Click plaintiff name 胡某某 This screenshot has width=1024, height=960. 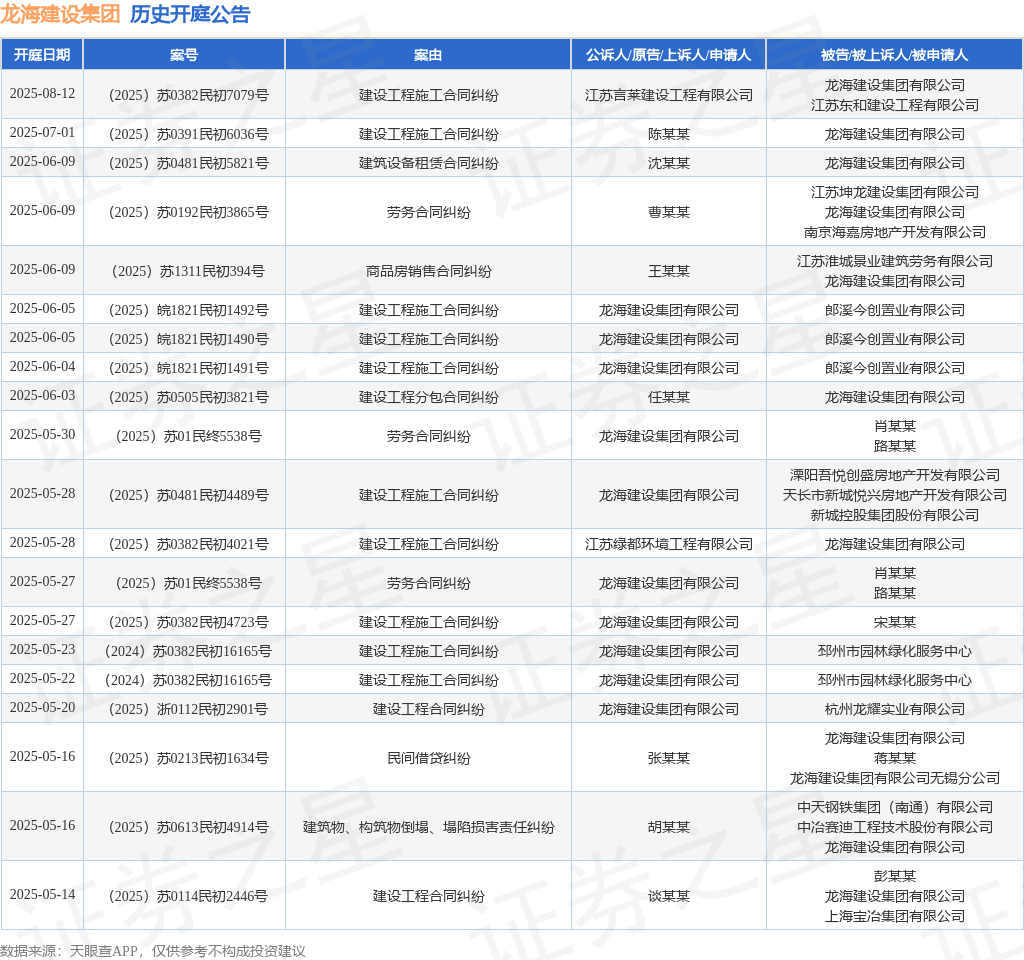[x=669, y=827]
